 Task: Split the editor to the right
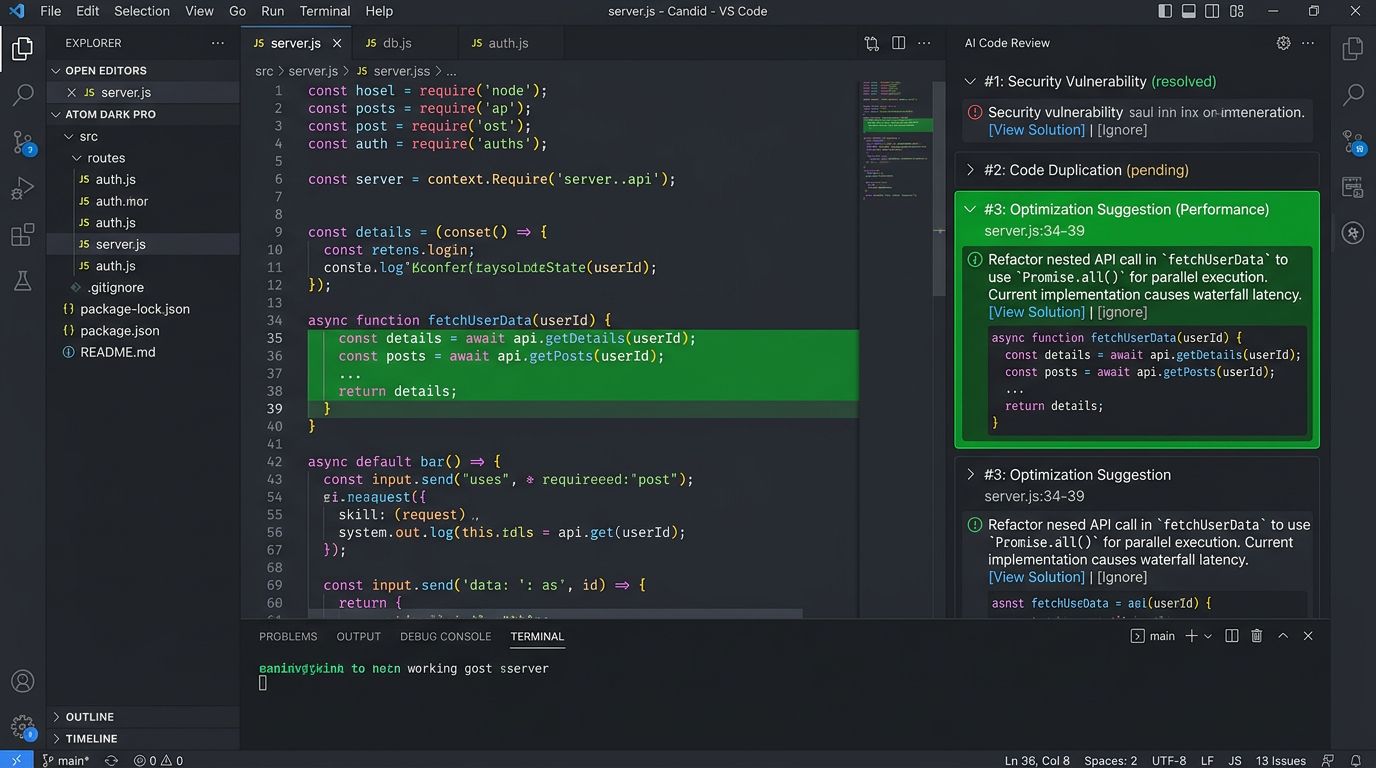[899, 43]
